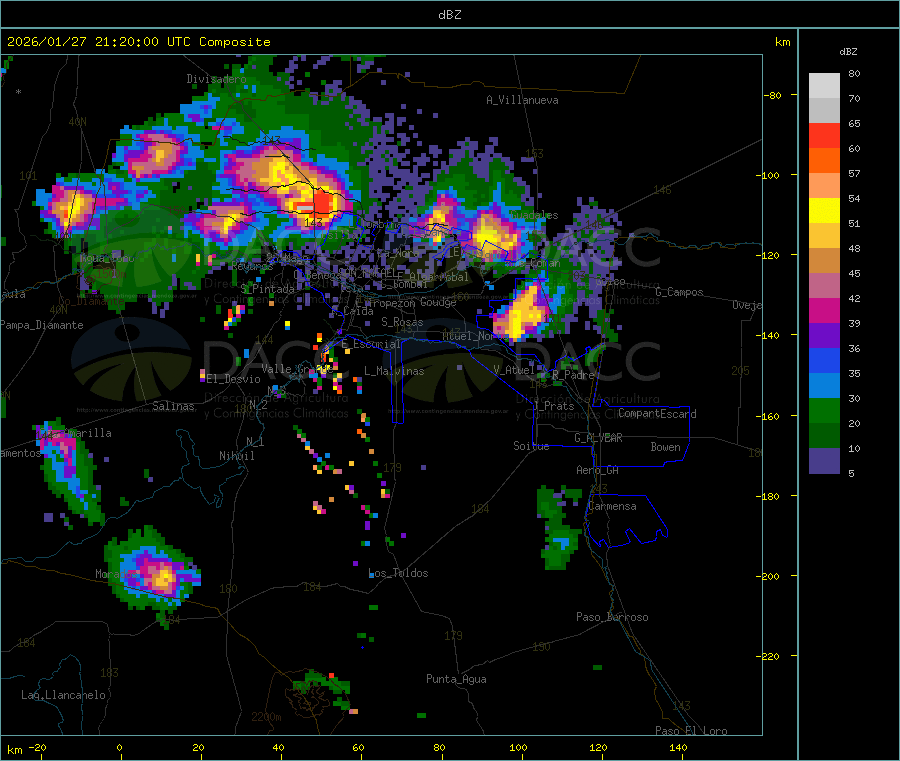Select the 'Soitue' label

tap(532, 446)
